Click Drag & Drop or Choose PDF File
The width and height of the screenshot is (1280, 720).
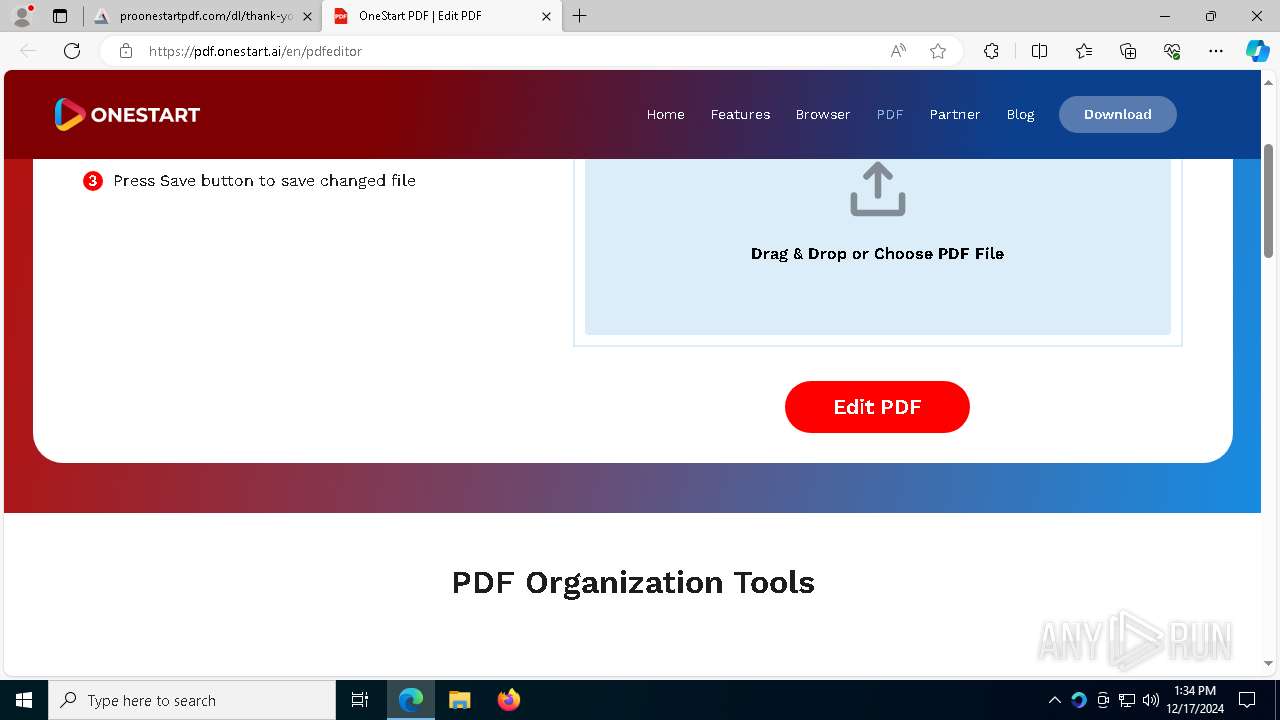[x=877, y=254]
